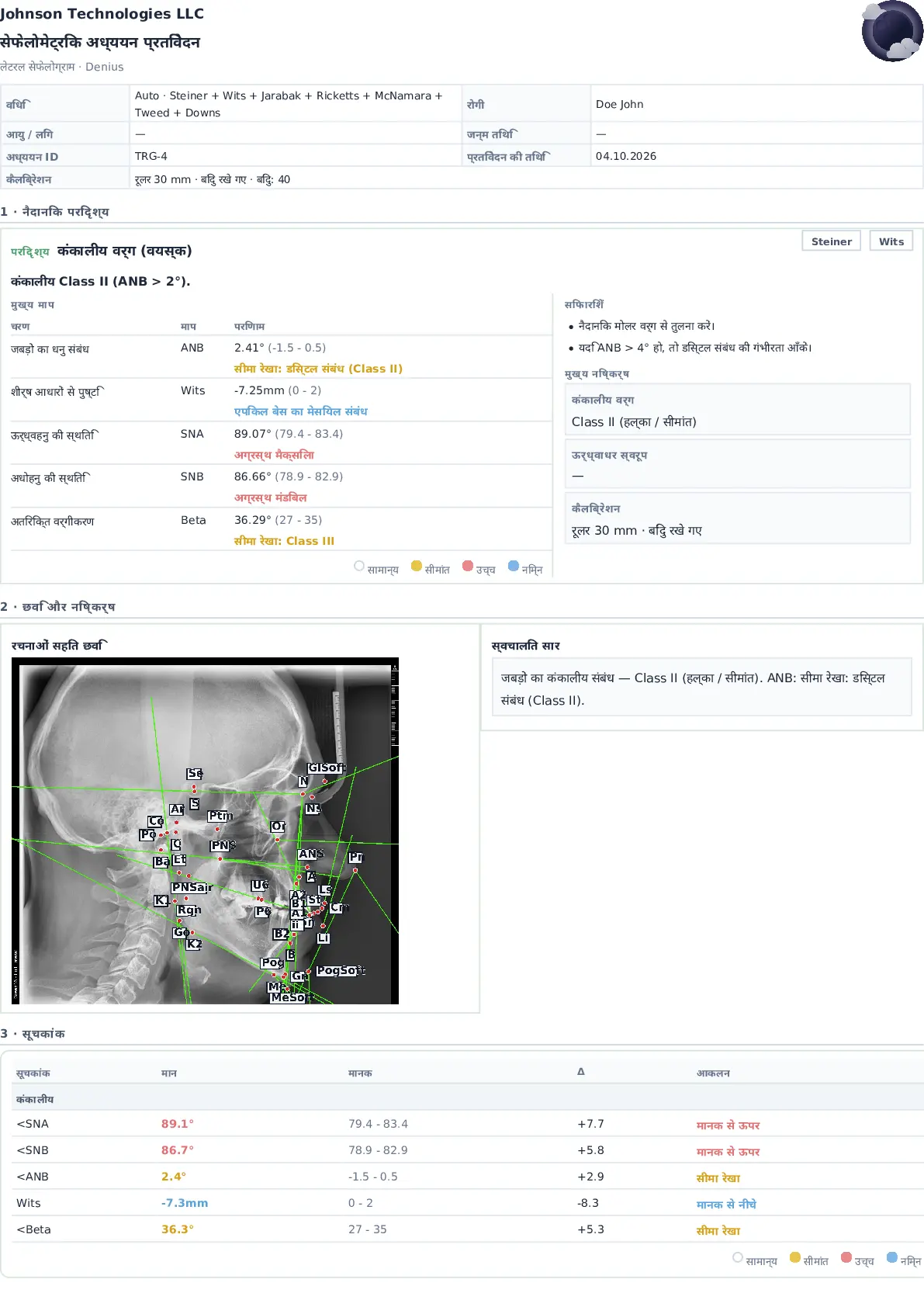
Task: Click the heading "कंकालीय Class II (ANB > 2°)."
Action: click(101, 281)
